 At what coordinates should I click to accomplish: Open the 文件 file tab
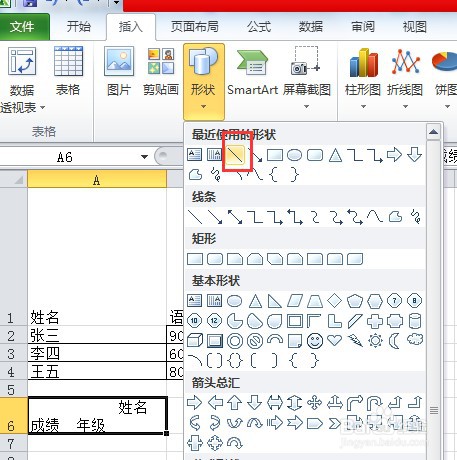(24, 27)
